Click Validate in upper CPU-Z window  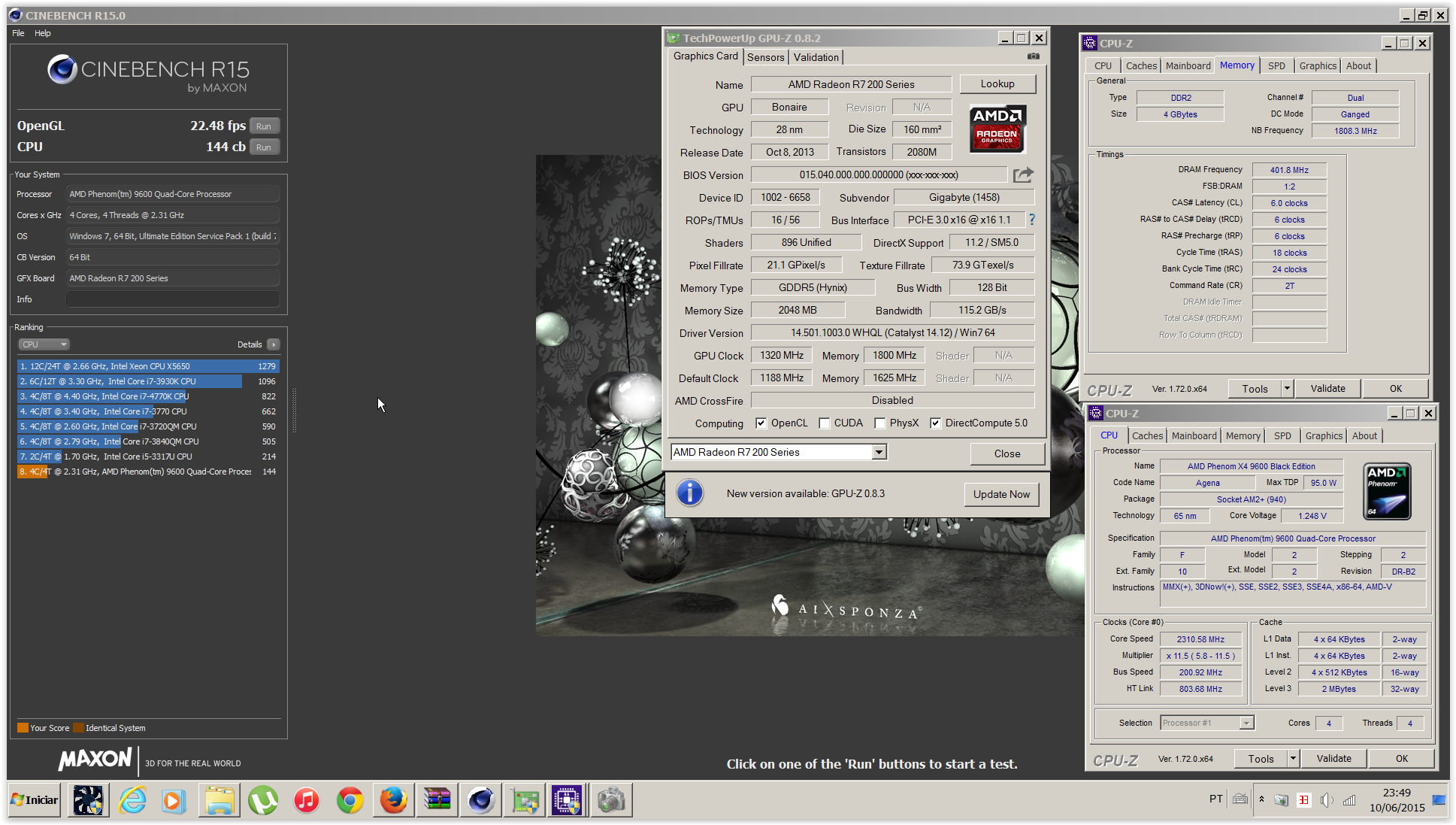point(1327,389)
